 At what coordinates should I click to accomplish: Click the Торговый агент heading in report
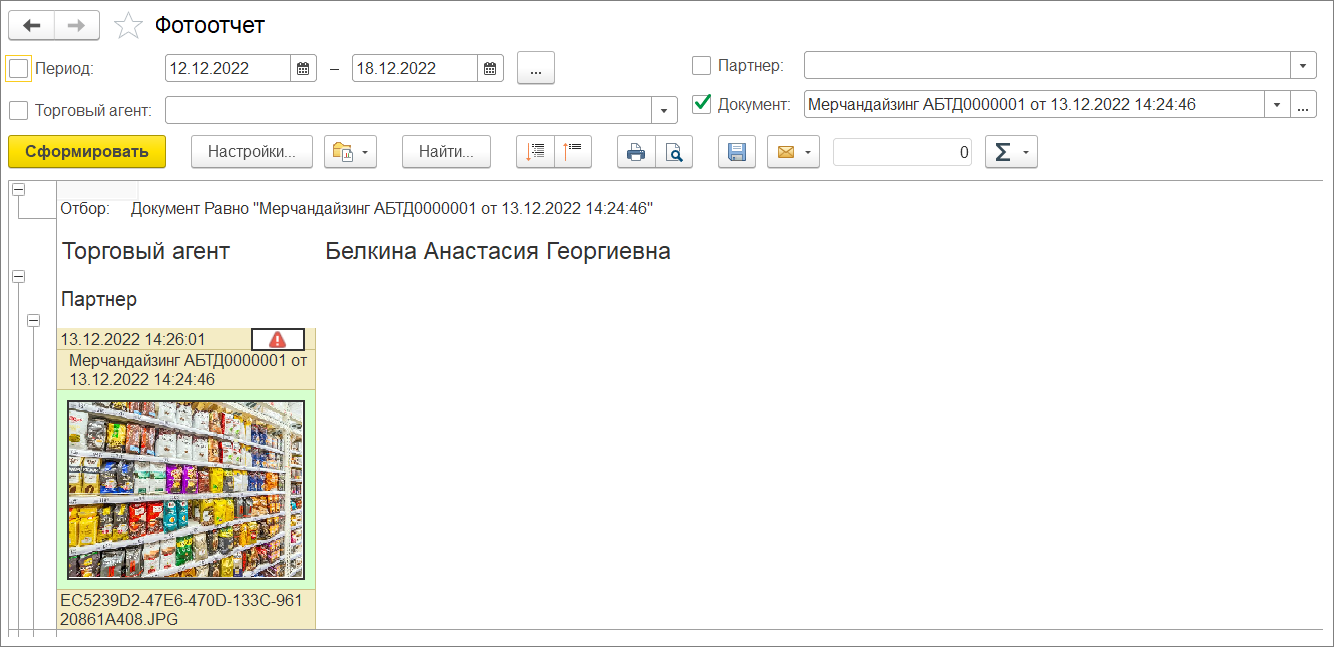coord(146,251)
